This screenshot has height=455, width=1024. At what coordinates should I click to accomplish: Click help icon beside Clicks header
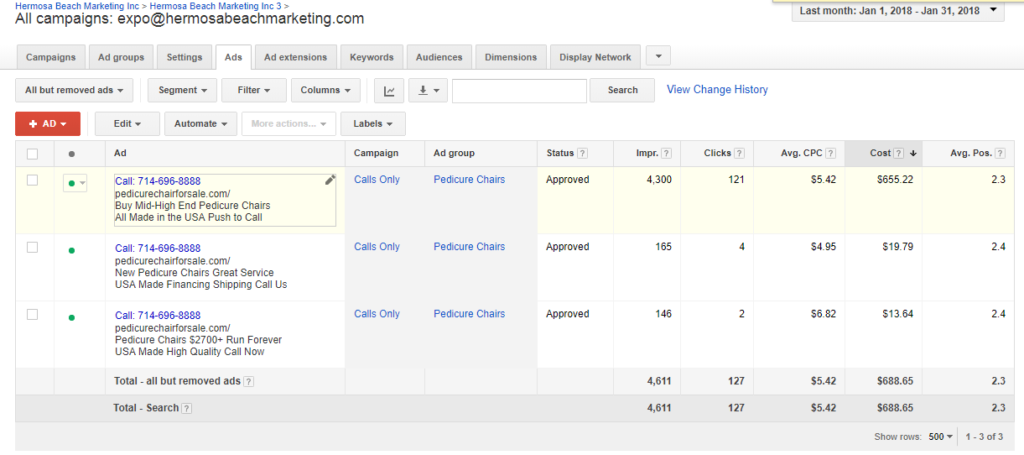click(740, 153)
